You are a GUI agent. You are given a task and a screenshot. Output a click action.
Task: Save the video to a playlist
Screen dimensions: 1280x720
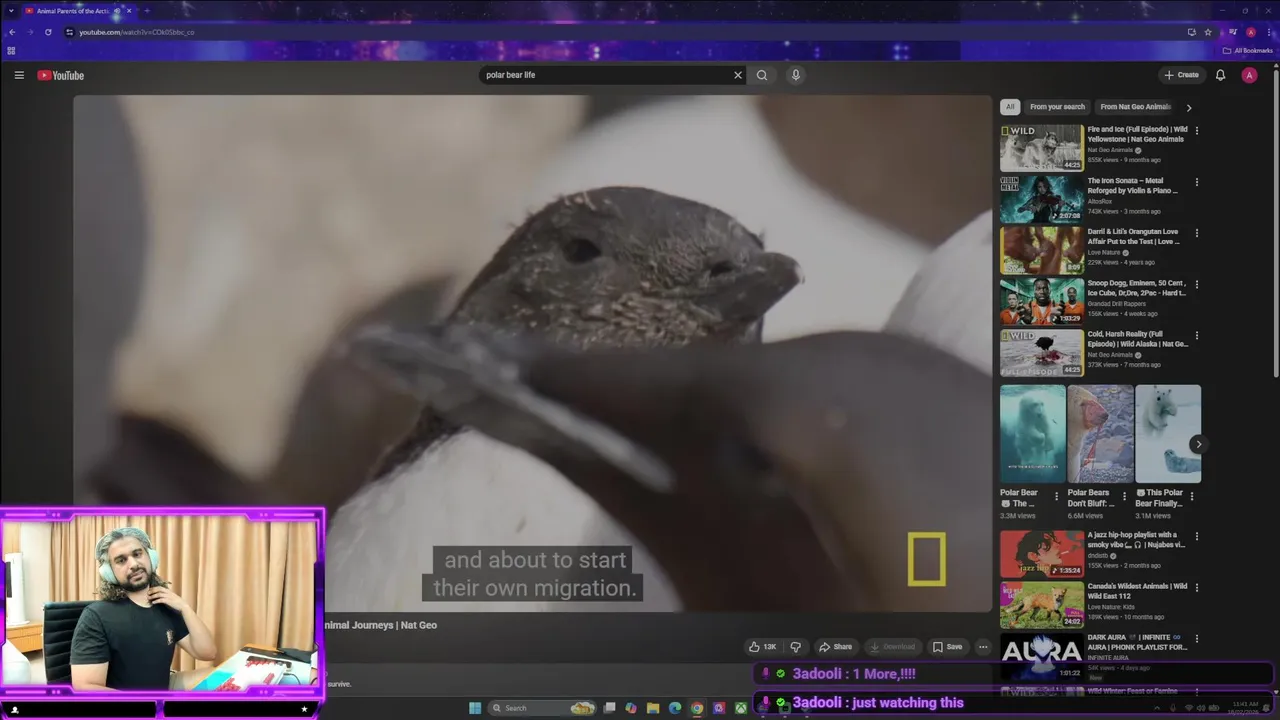coord(947,647)
